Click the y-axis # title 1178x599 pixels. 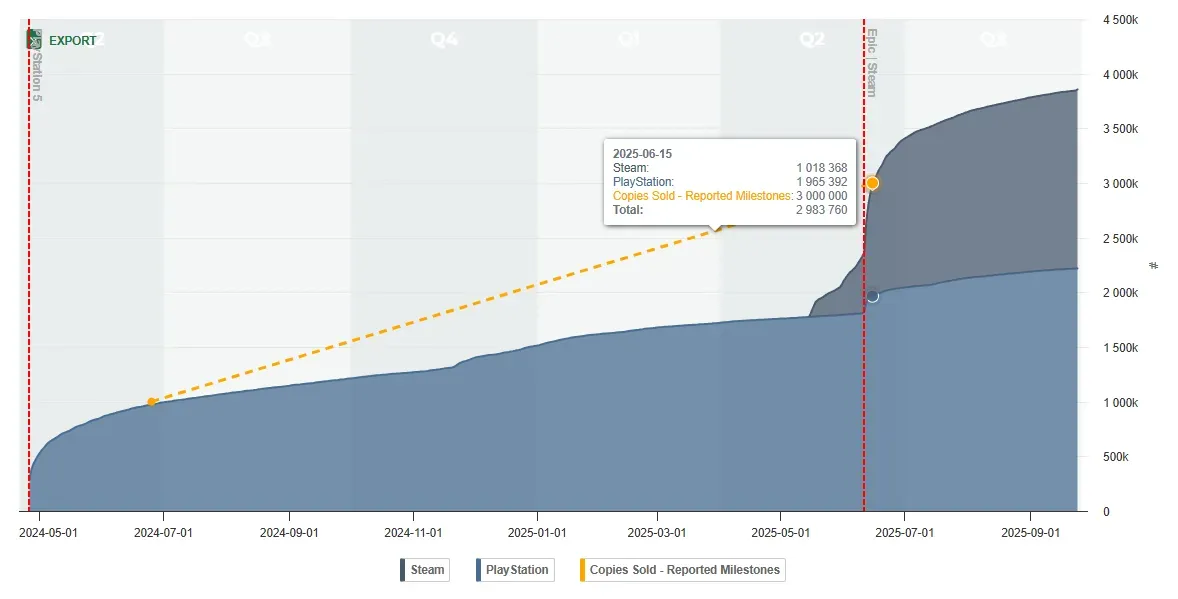pos(1153,265)
